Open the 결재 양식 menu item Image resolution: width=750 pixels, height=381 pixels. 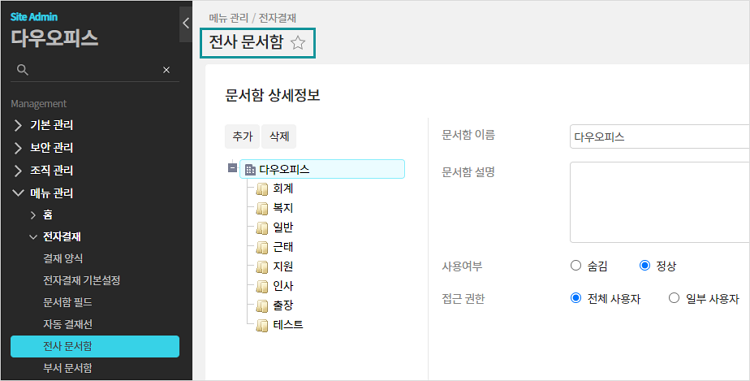(x=63, y=259)
